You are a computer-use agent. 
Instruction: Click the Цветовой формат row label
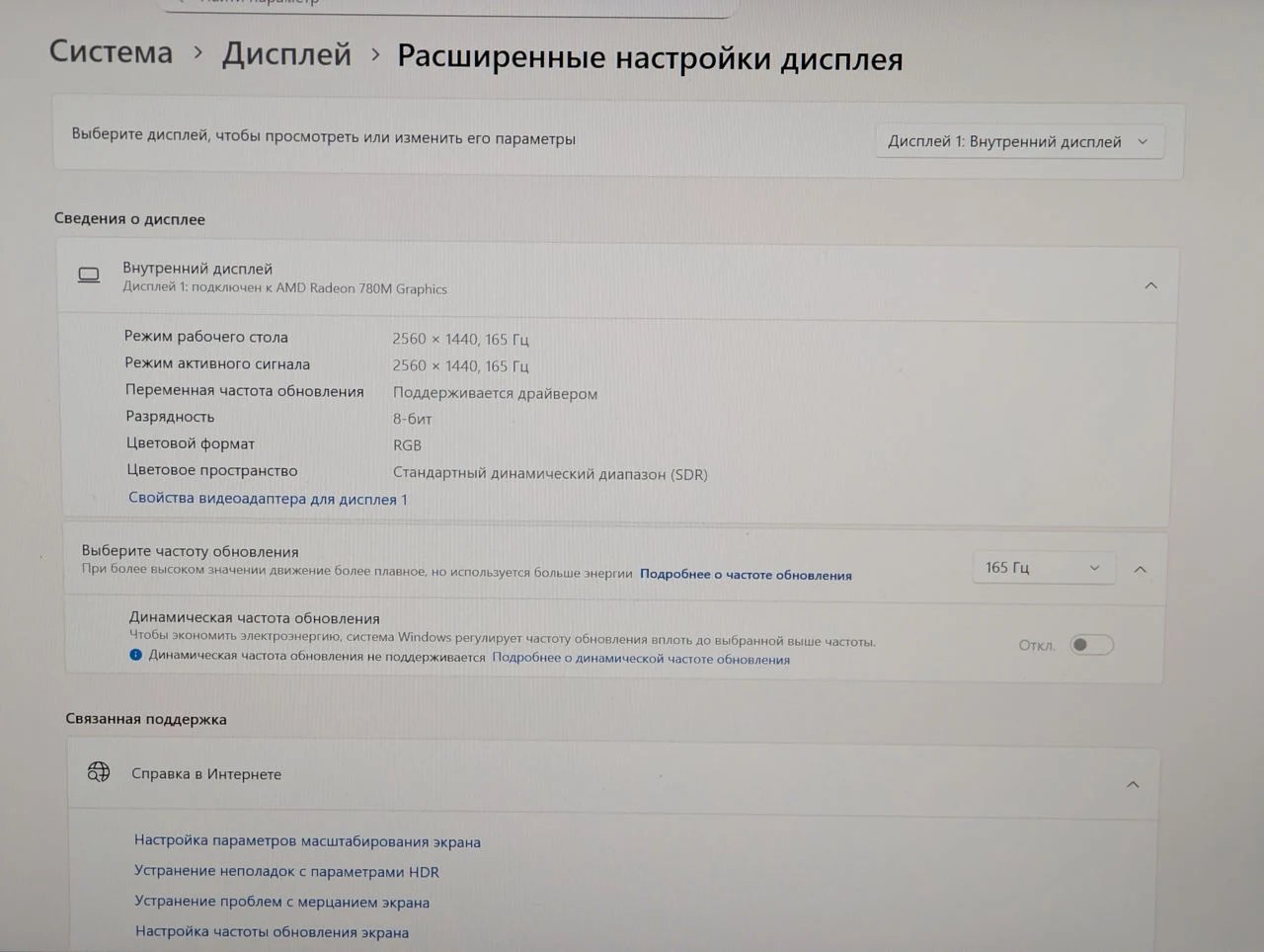(191, 443)
